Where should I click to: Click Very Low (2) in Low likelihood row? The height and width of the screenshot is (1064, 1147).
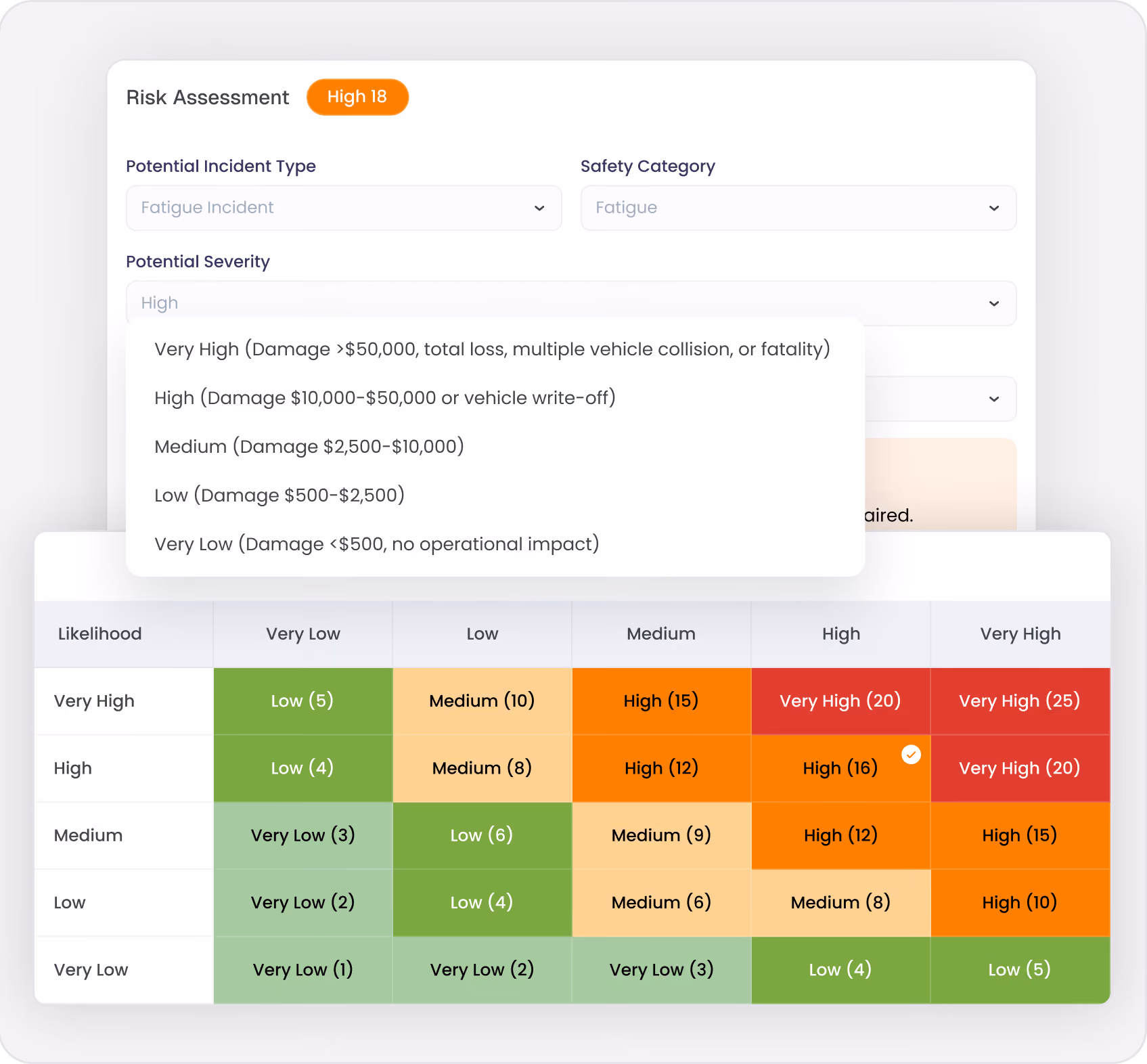(x=302, y=902)
